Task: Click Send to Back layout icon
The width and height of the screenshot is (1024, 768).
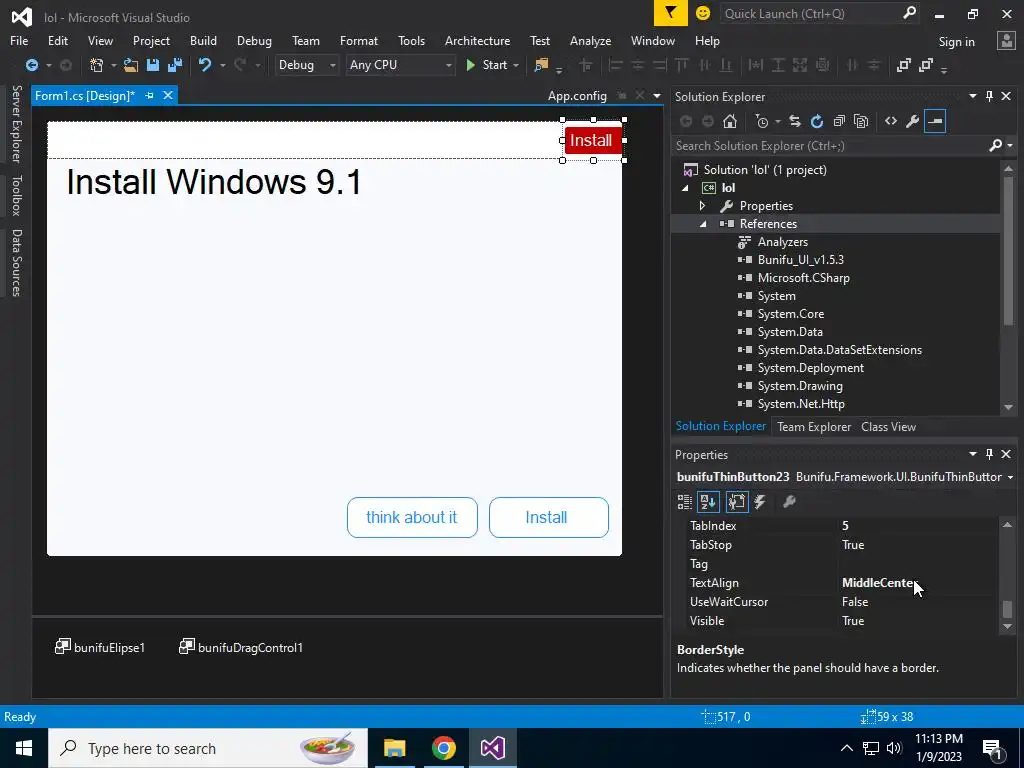Action: pyautogui.click(x=925, y=65)
